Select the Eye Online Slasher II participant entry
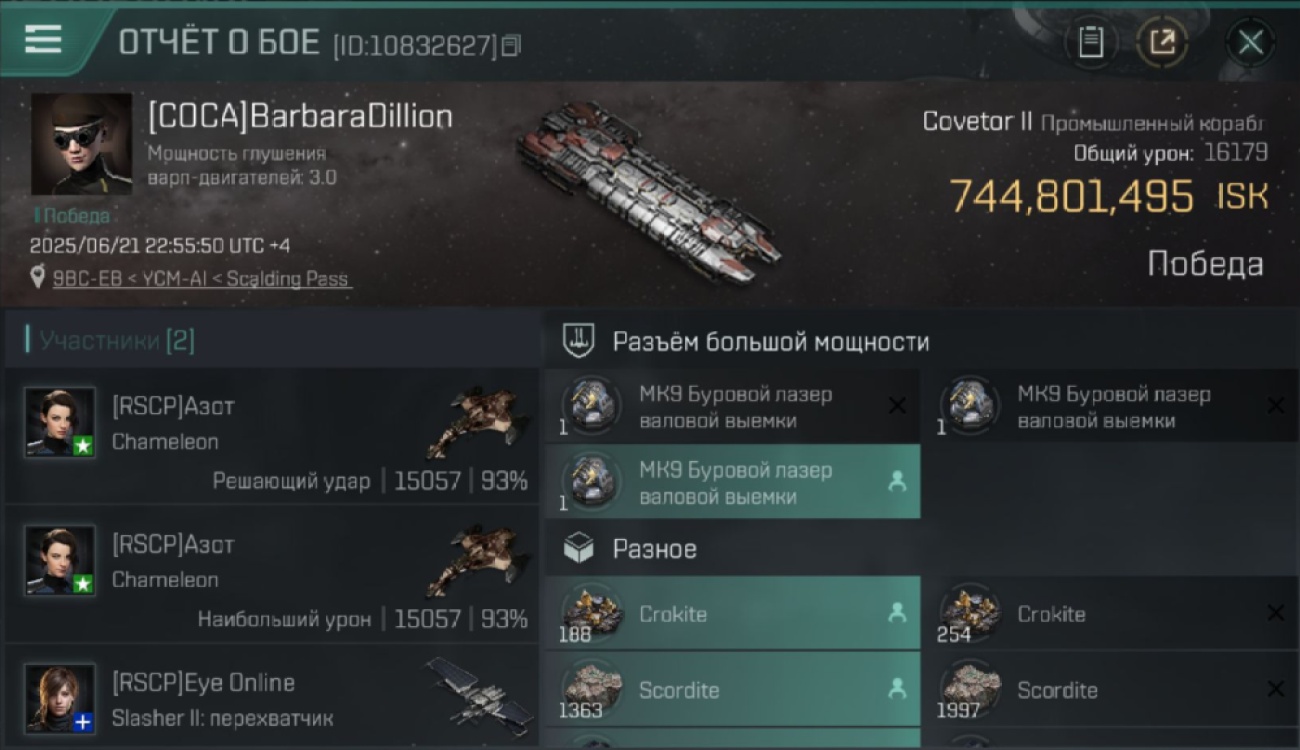Screen dimensions: 1300x750 point(270,697)
